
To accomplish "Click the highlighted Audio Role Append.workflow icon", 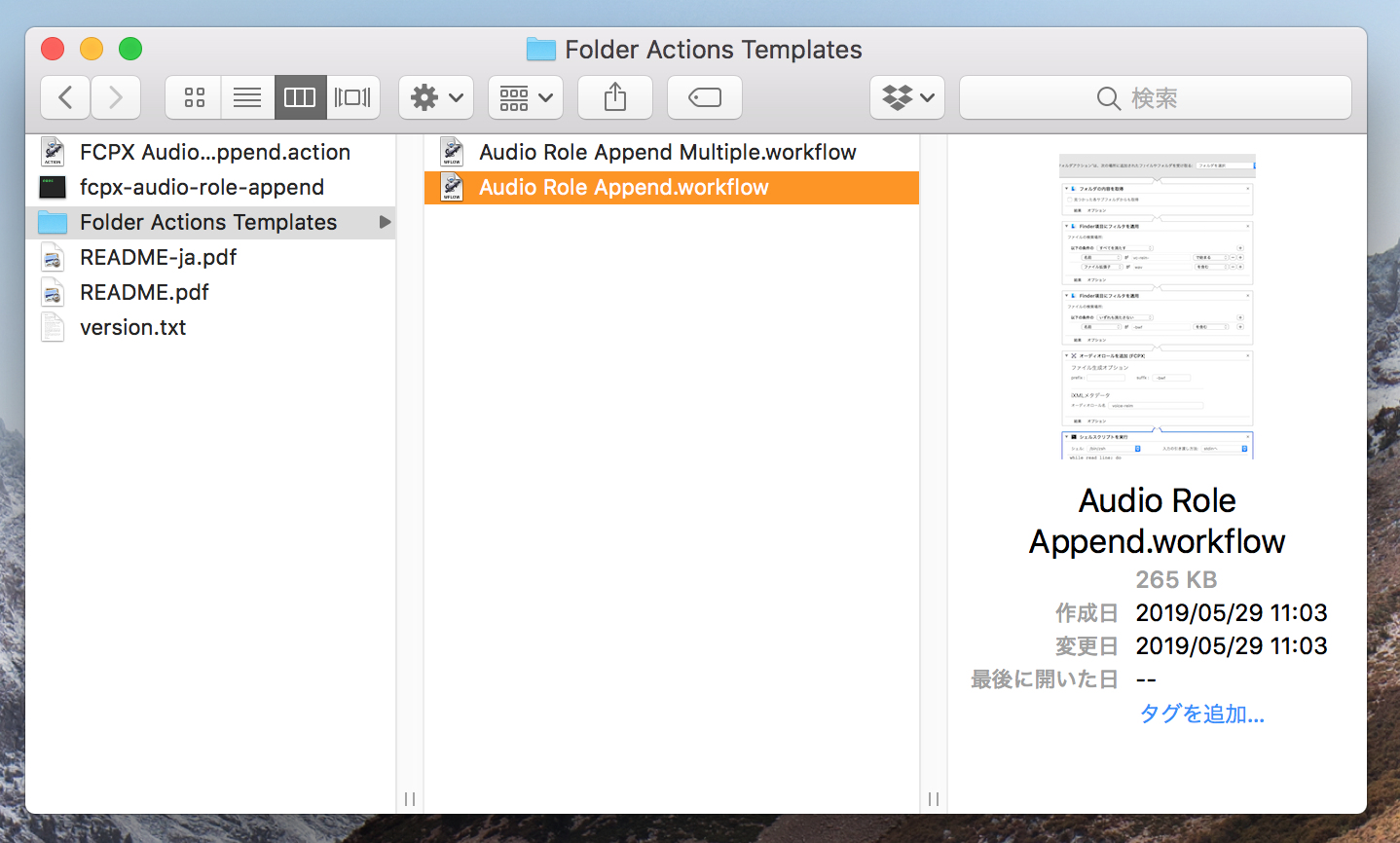I will coord(452,187).
